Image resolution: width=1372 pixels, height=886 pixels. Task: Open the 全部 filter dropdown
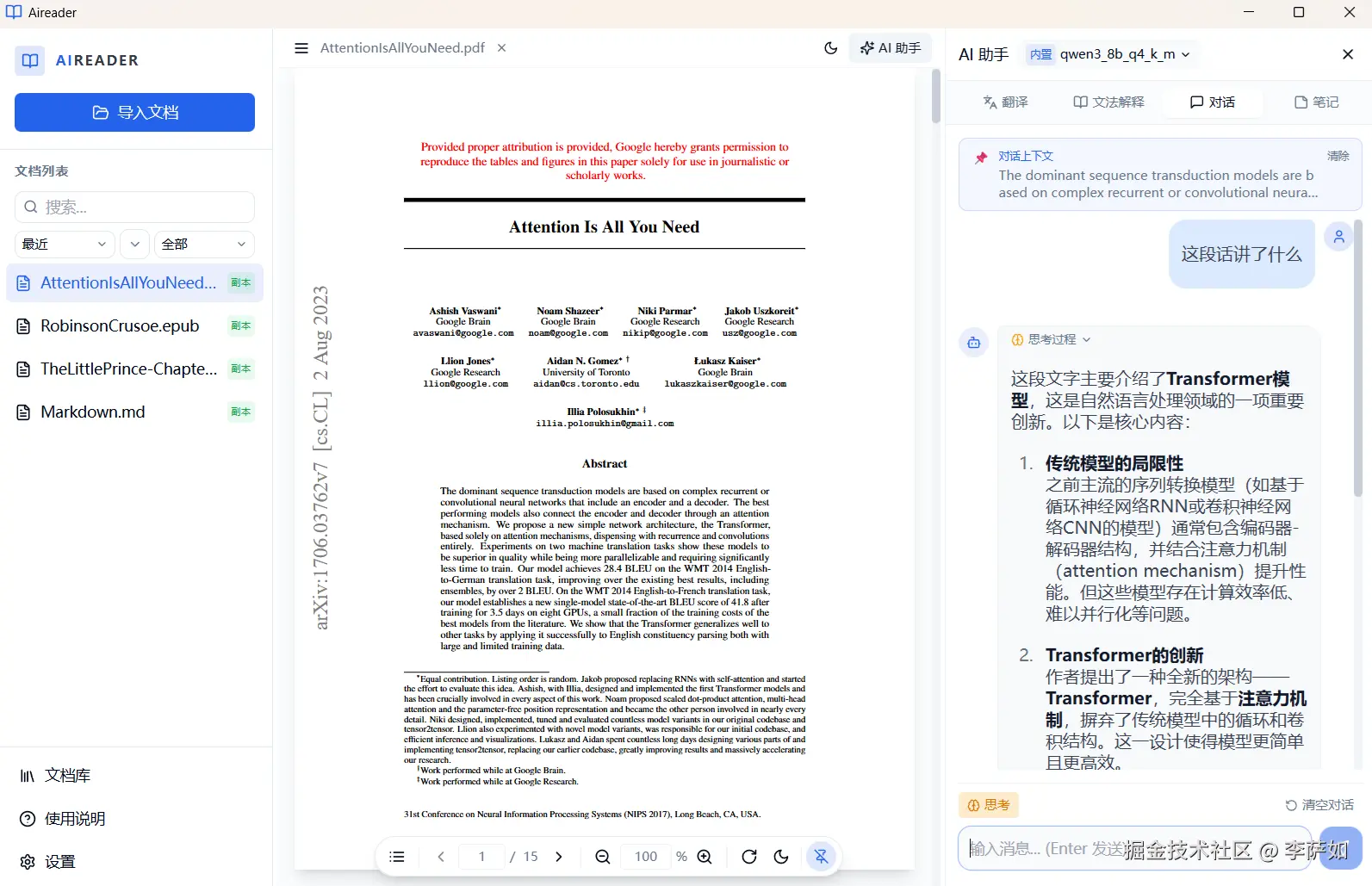click(x=204, y=245)
